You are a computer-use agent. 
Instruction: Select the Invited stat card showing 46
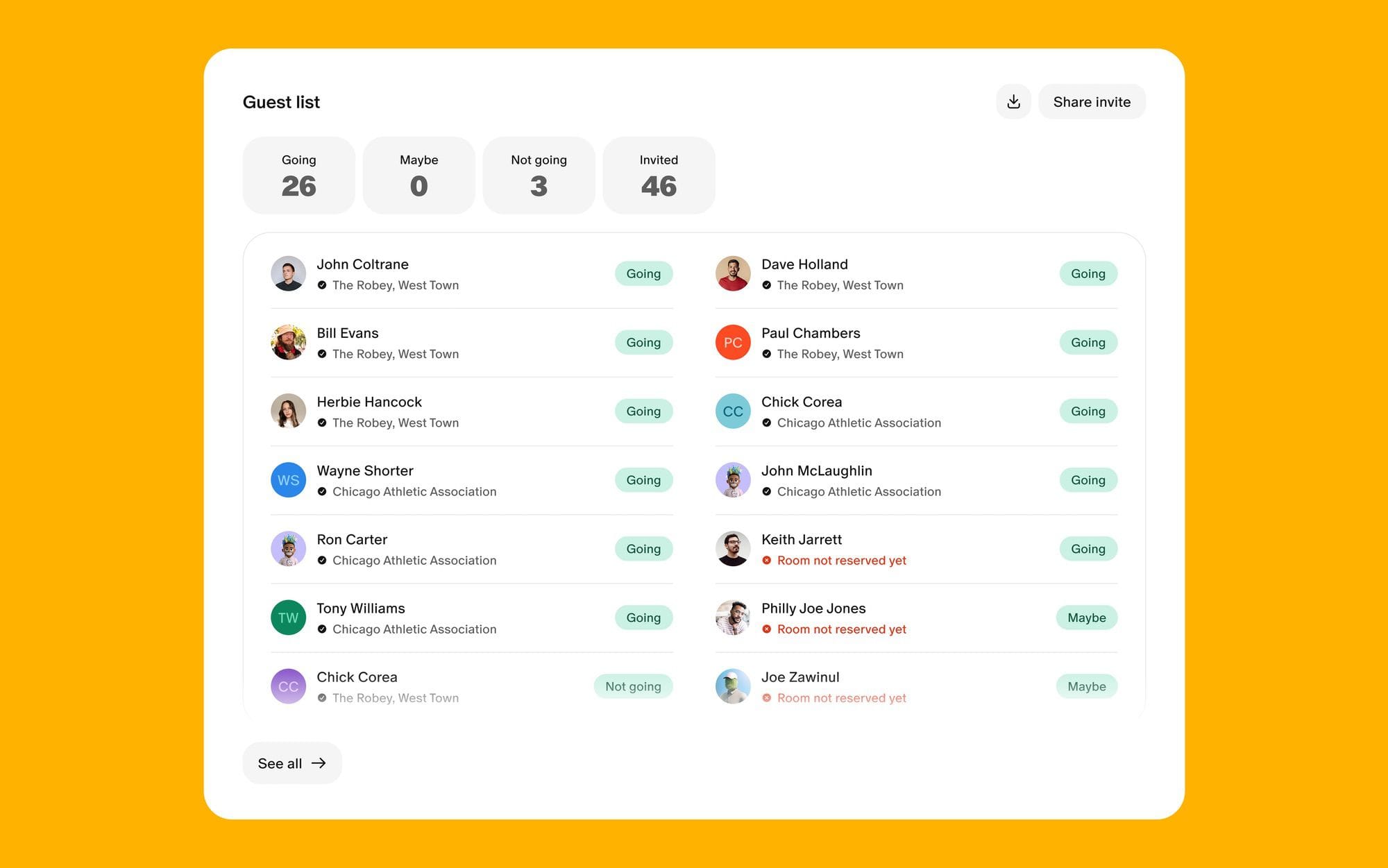pyautogui.click(x=659, y=176)
